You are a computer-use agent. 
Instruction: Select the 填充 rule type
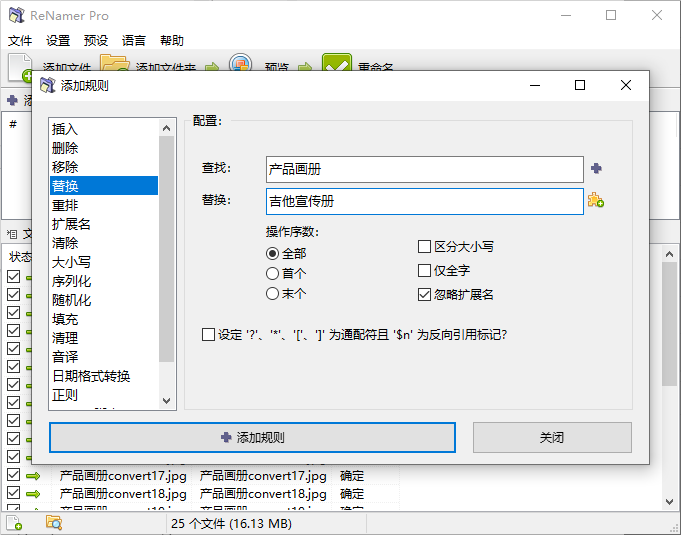click(104, 319)
